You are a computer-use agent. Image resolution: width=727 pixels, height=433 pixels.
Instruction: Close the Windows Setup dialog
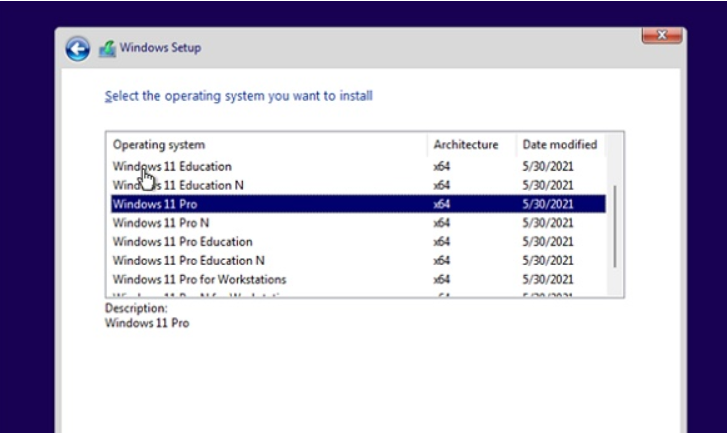661,36
